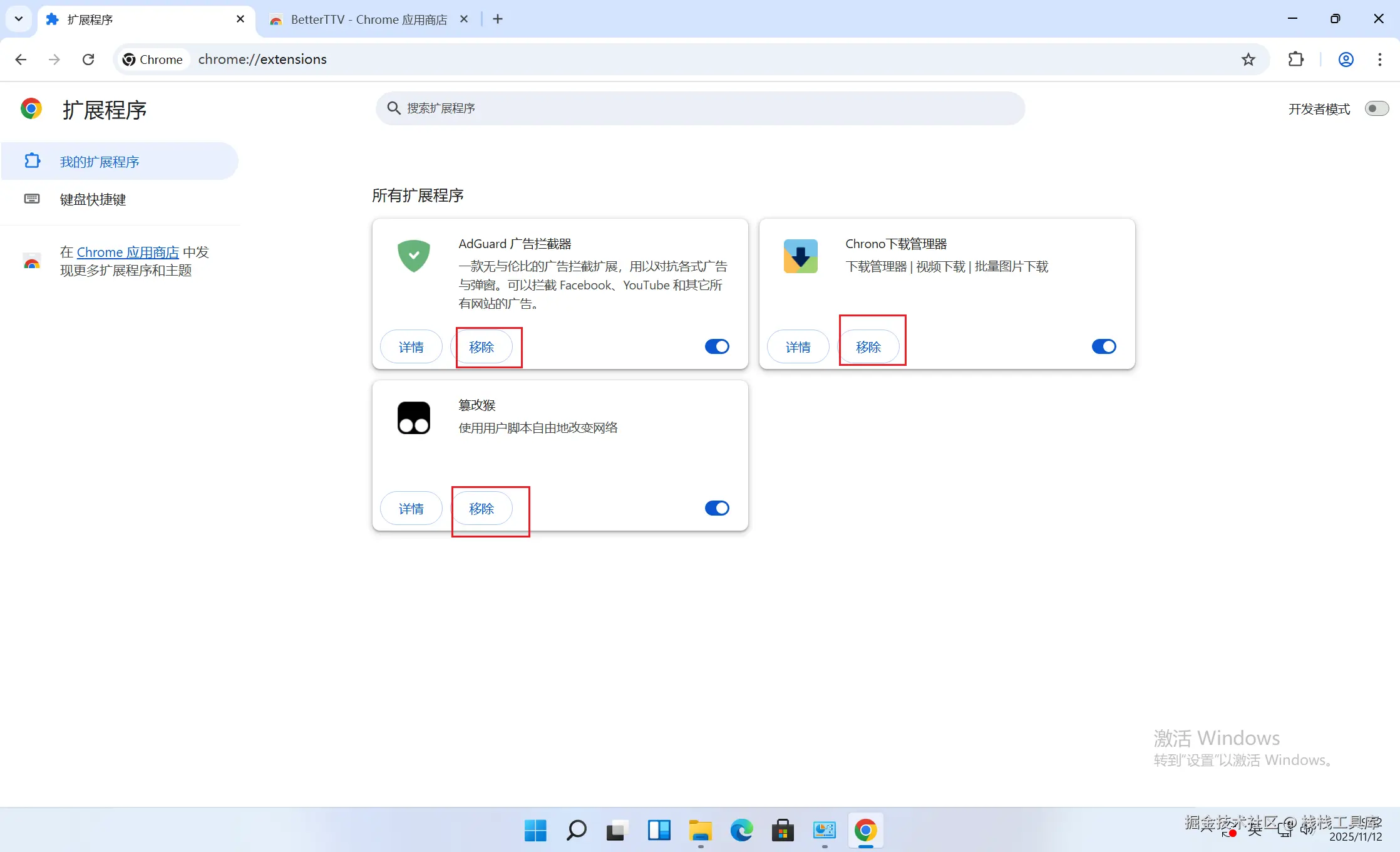Click the Extensions puzzle icon in toolbar

tap(1295, 60)
